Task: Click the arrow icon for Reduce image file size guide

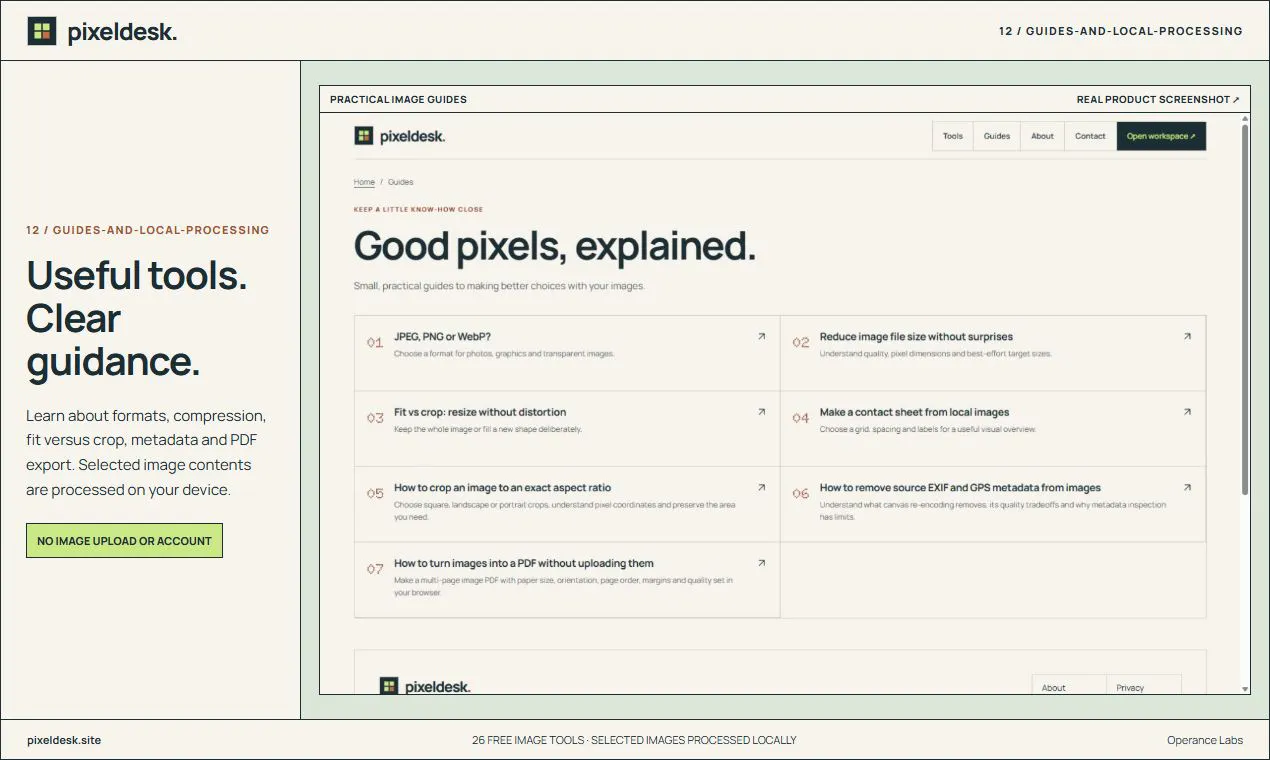Action: pos(1187,336)
